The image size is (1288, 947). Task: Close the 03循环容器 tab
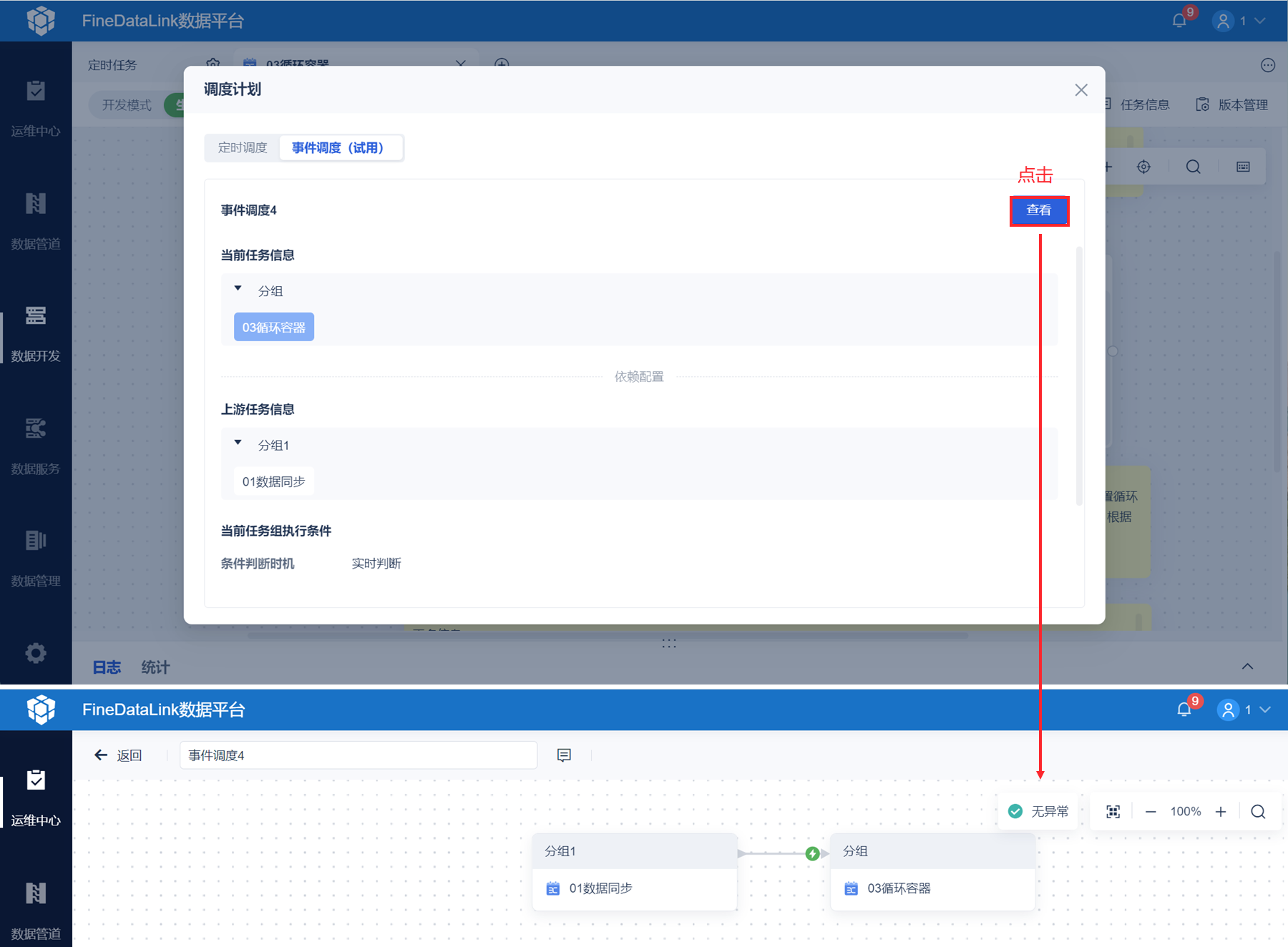[x=460, y=64]
